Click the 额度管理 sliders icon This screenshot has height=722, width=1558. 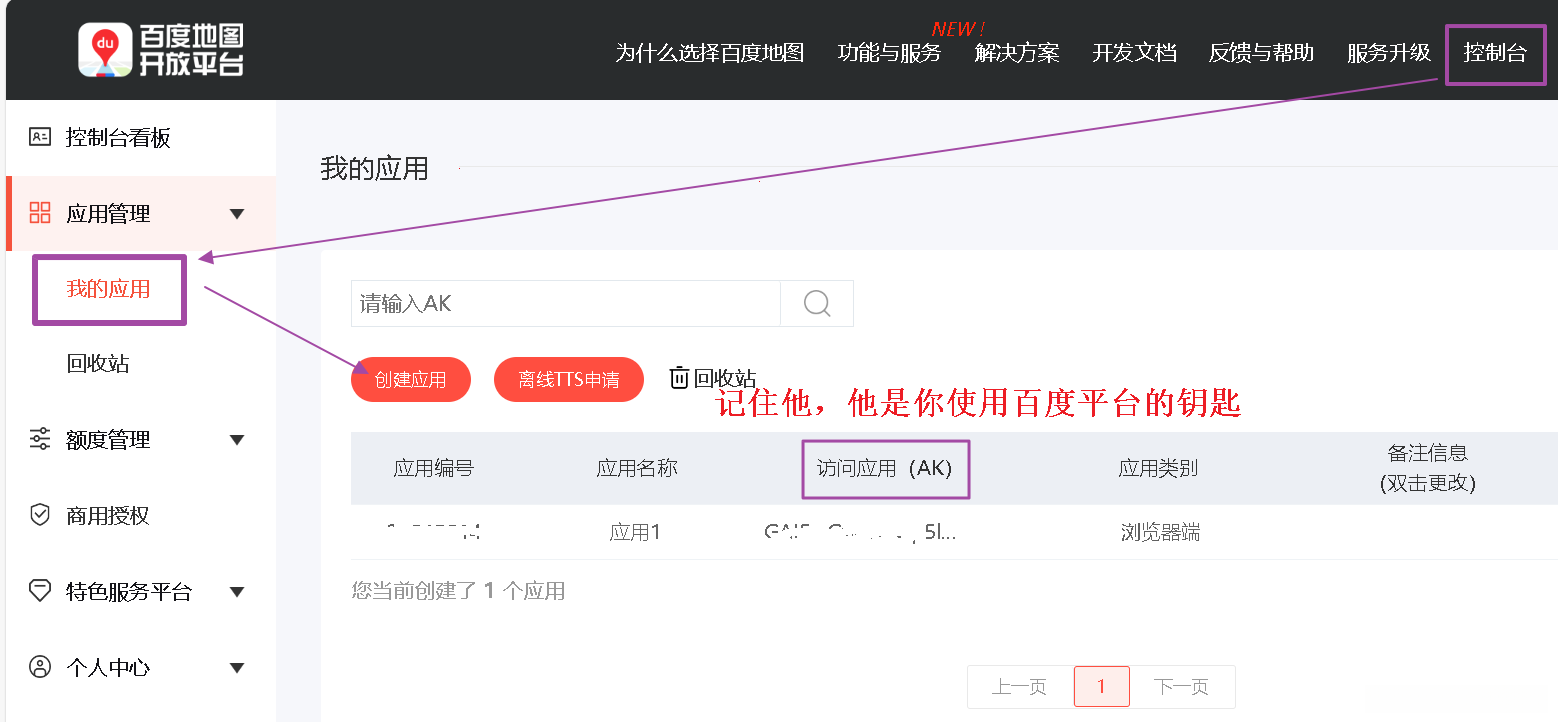coord(40,439)
